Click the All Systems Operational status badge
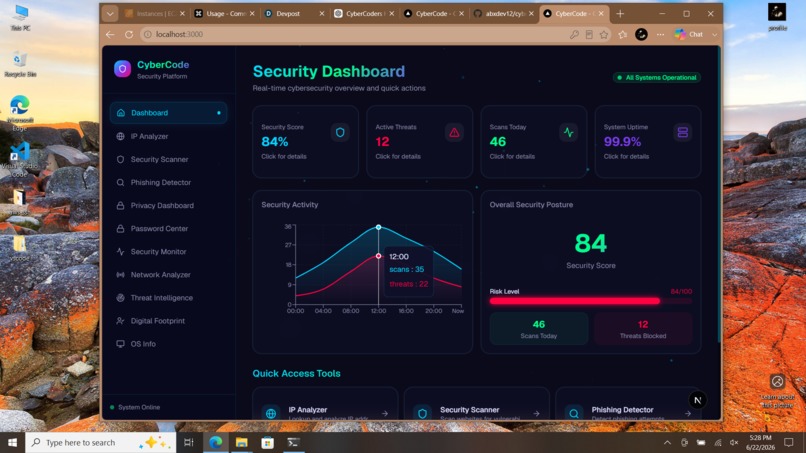This screenshot has height=453, width=806. [x=656, y=78]
